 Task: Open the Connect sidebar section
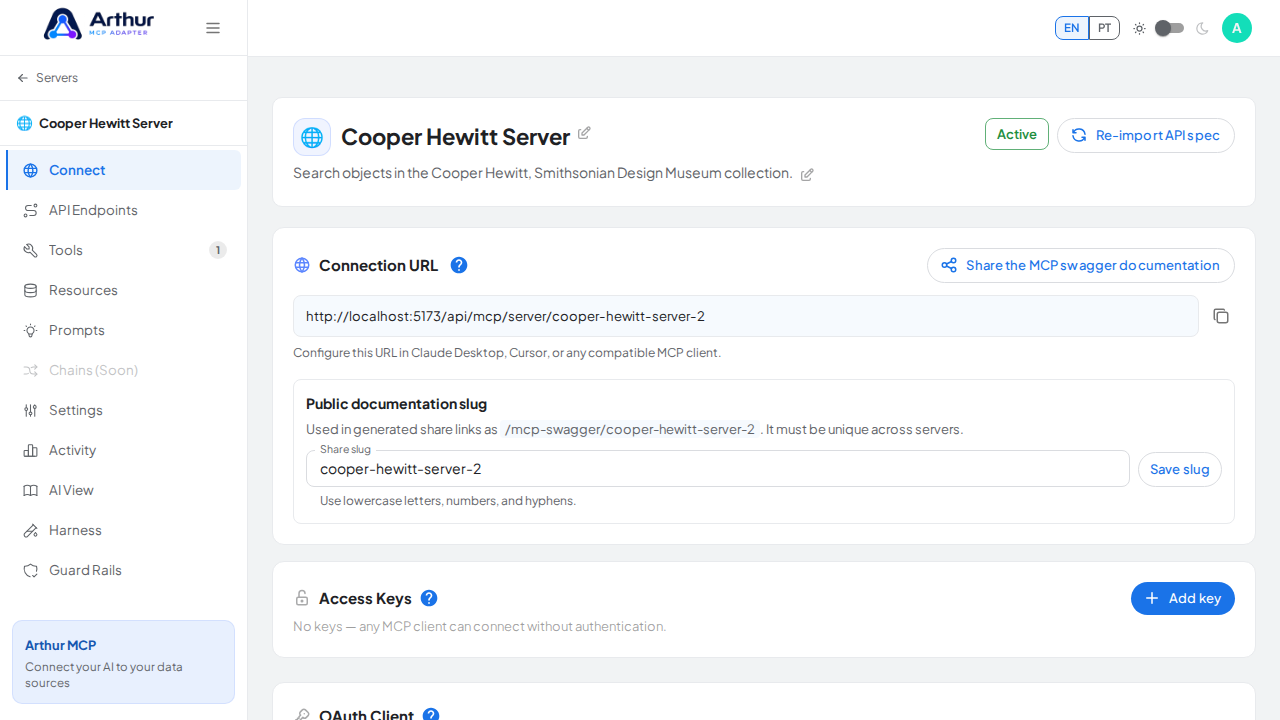(124, 170)
